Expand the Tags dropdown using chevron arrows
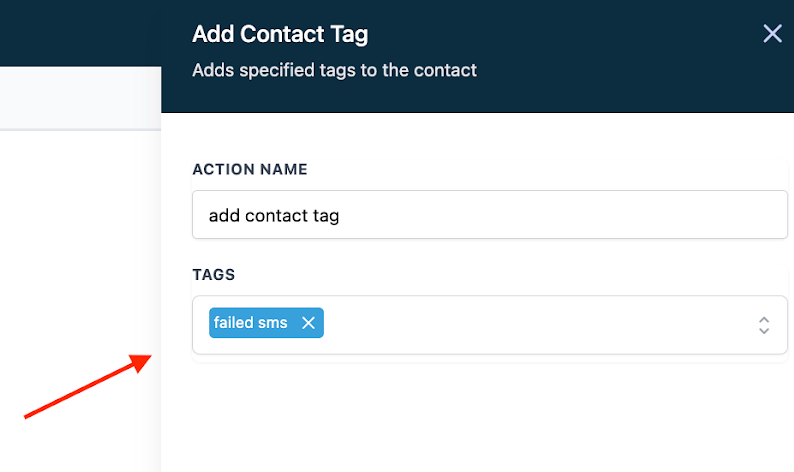 click(x=763, y=324)
